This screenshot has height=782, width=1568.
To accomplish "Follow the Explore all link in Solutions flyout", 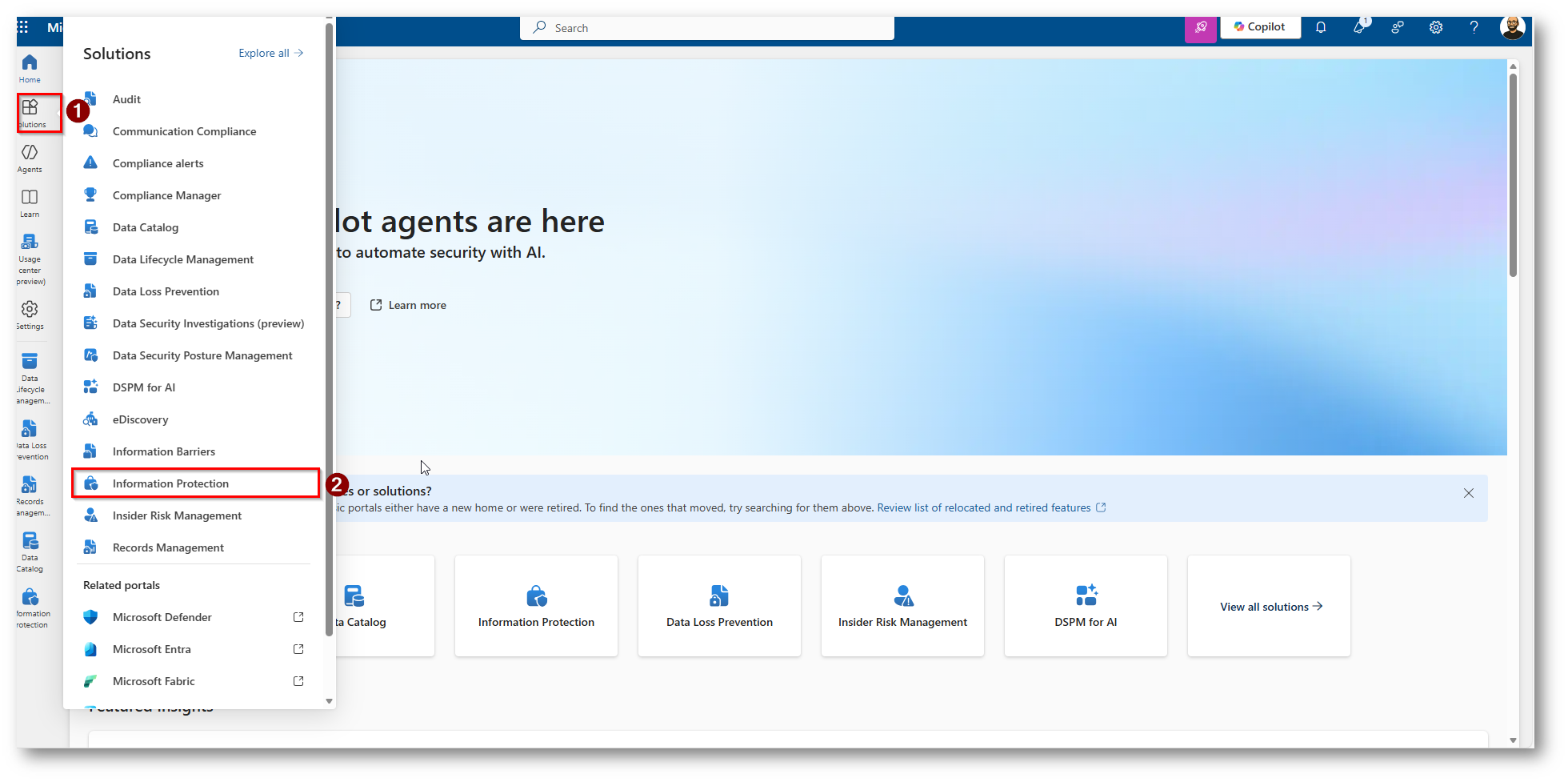I will [271, 53].
